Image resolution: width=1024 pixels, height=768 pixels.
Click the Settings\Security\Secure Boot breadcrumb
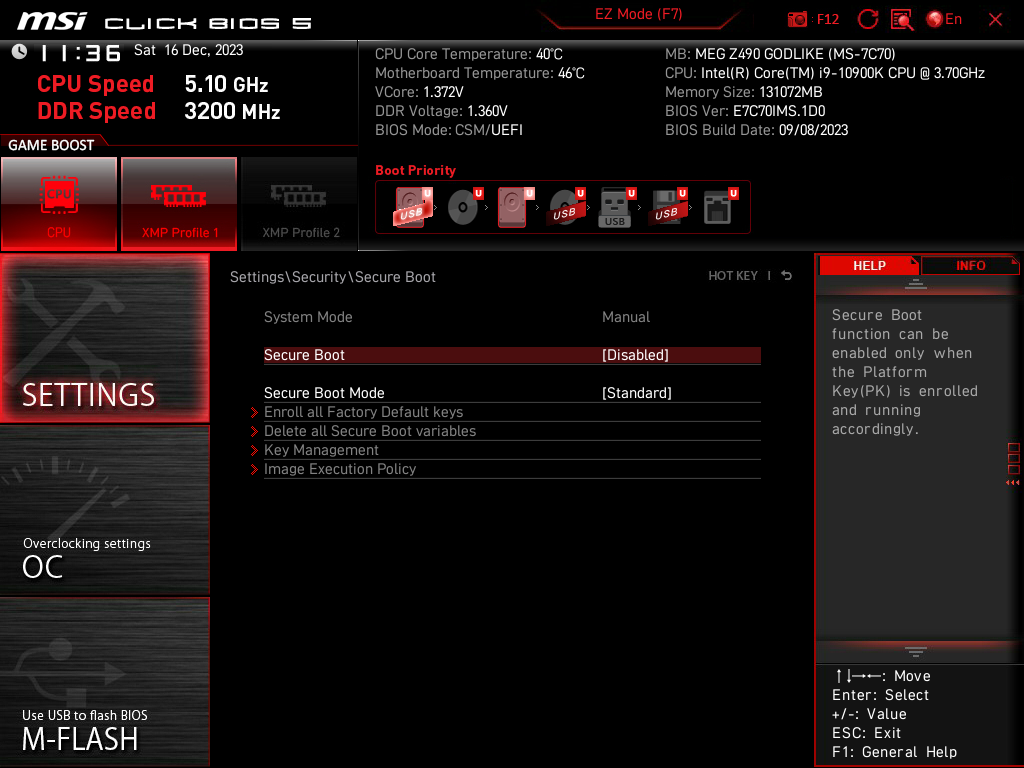point(332,277)
